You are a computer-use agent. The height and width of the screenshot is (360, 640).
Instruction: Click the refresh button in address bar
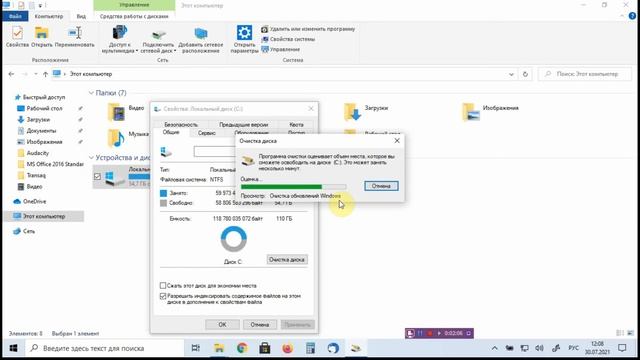[525, 74]
